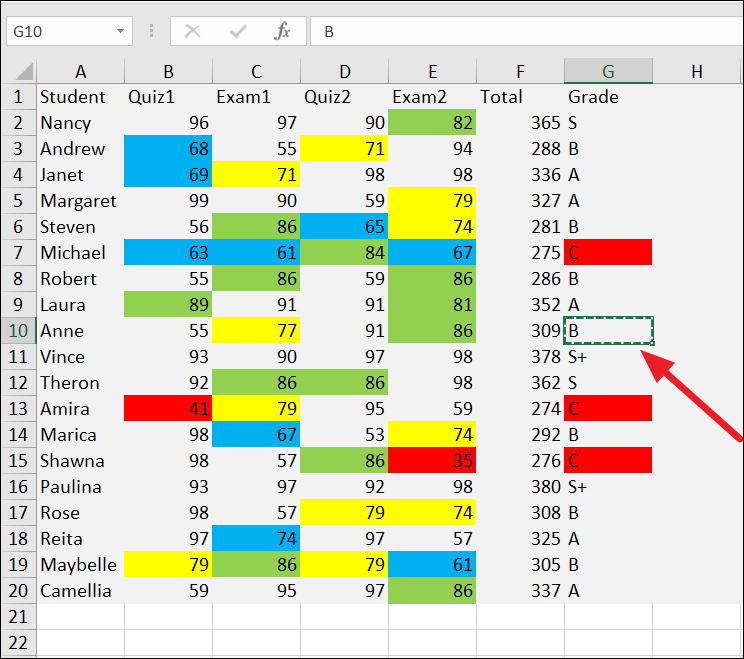Select column A header
Image resolution: width=744 pixels, height=659 pixels.
pos(81,71)
